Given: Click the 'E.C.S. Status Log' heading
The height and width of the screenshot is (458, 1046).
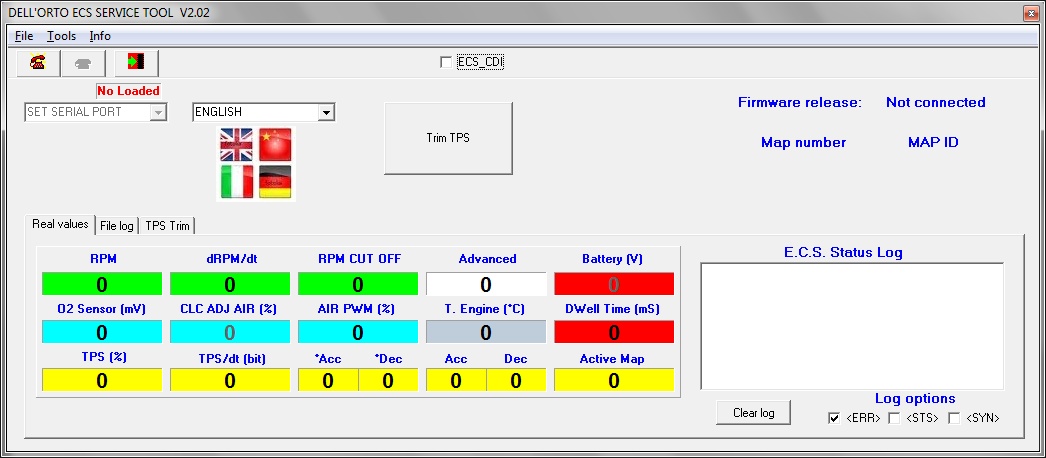Looking at the screenshot, I should tap(843, 253).
